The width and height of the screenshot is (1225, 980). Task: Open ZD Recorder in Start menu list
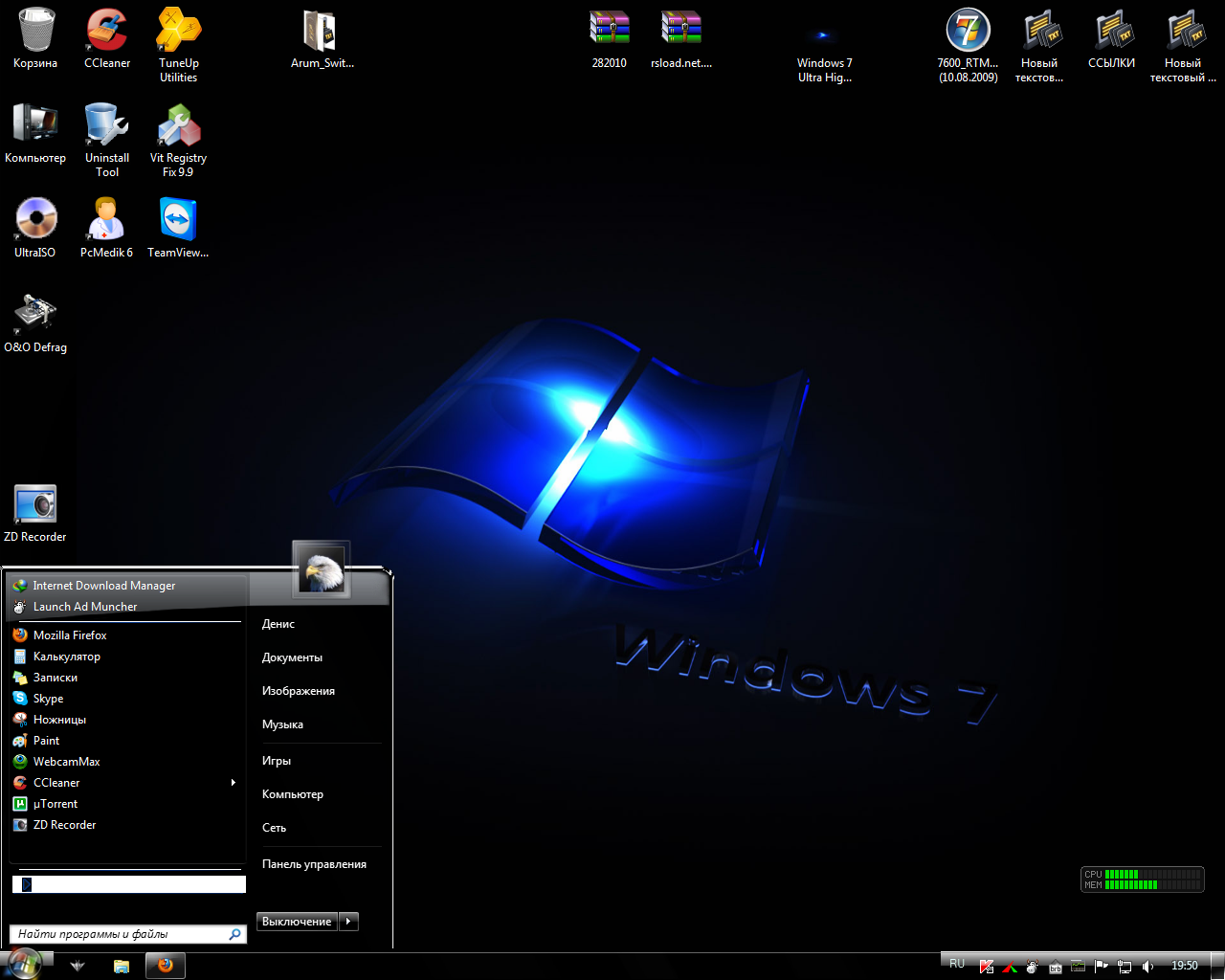(126, 825)
